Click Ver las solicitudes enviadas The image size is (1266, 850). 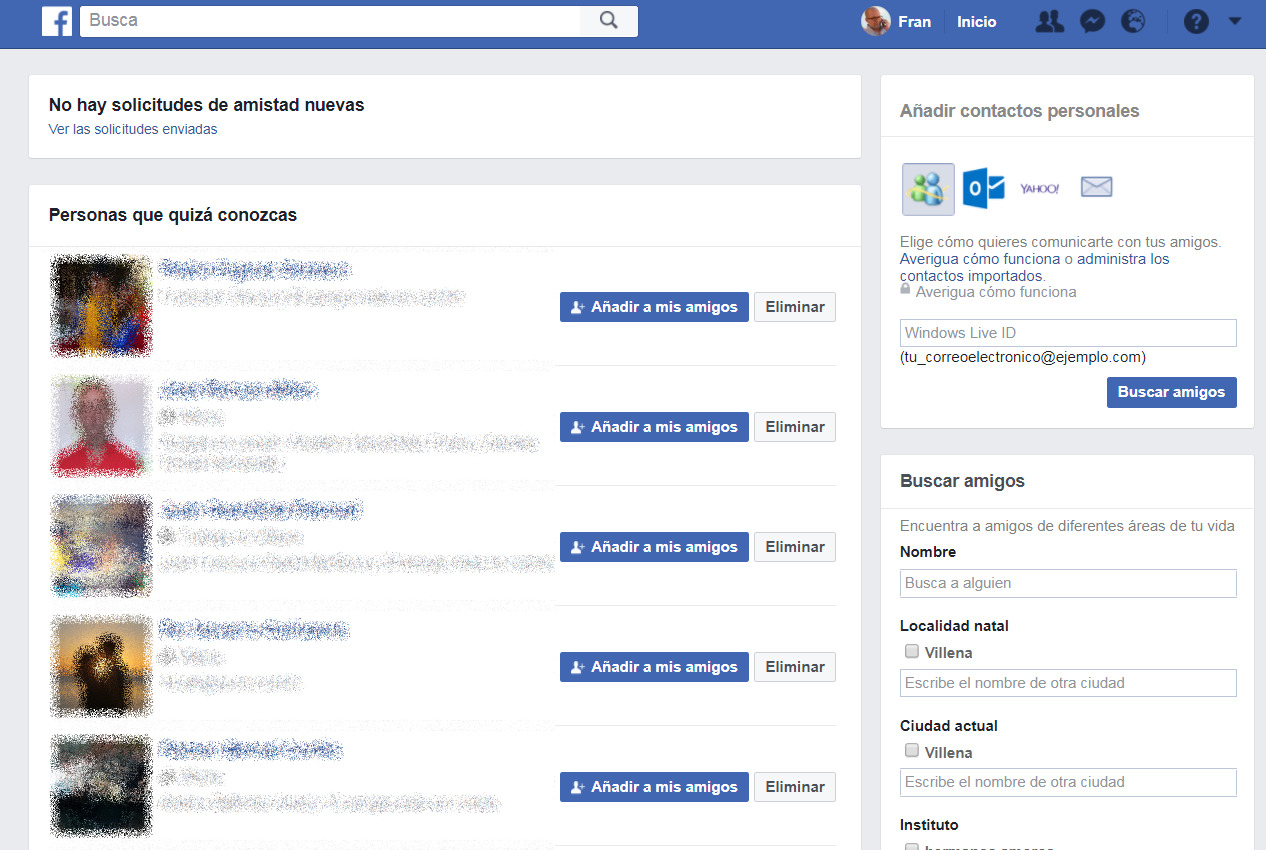(132, 129)
